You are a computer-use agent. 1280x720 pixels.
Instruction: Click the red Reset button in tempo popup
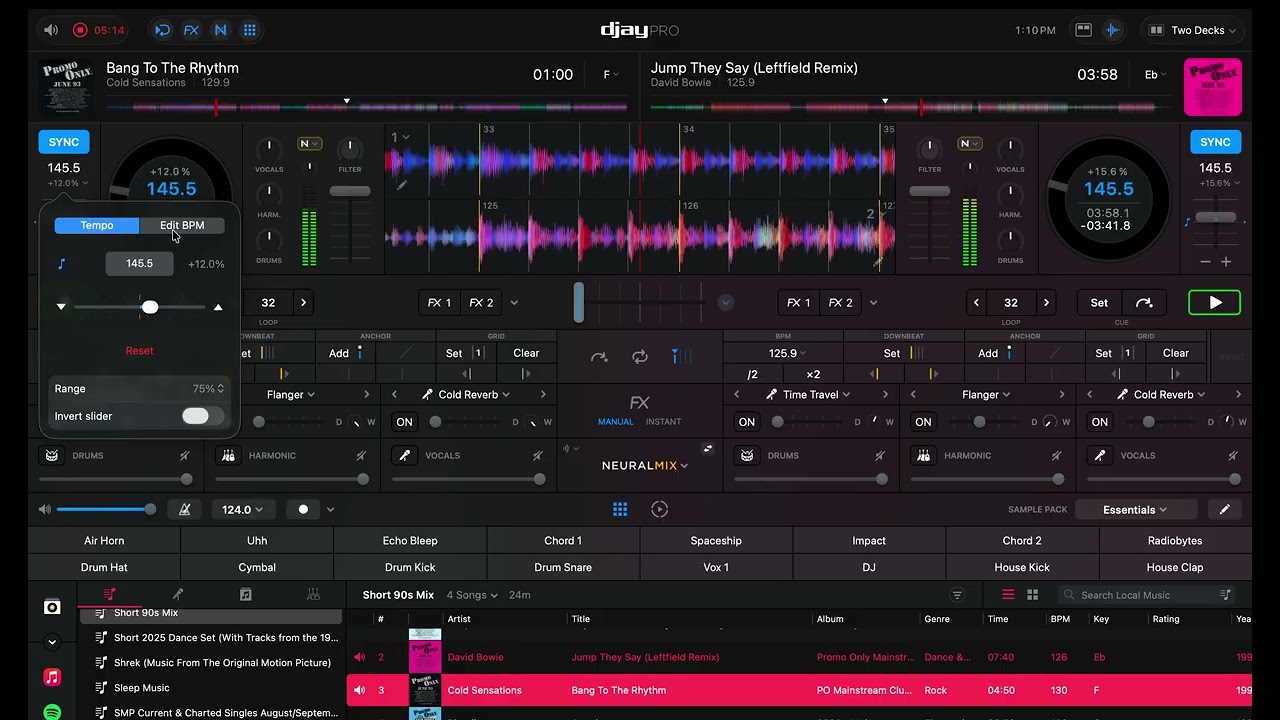[x=139, y=351]
